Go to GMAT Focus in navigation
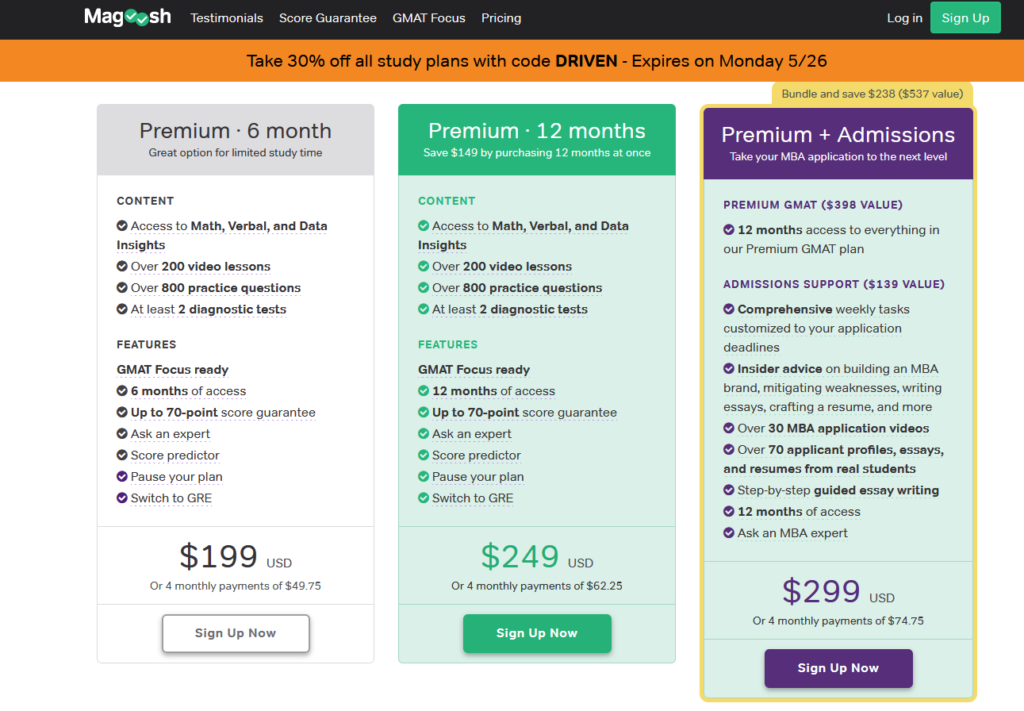This screenshot has width=1024, height=711. click(x=429, y=18)
